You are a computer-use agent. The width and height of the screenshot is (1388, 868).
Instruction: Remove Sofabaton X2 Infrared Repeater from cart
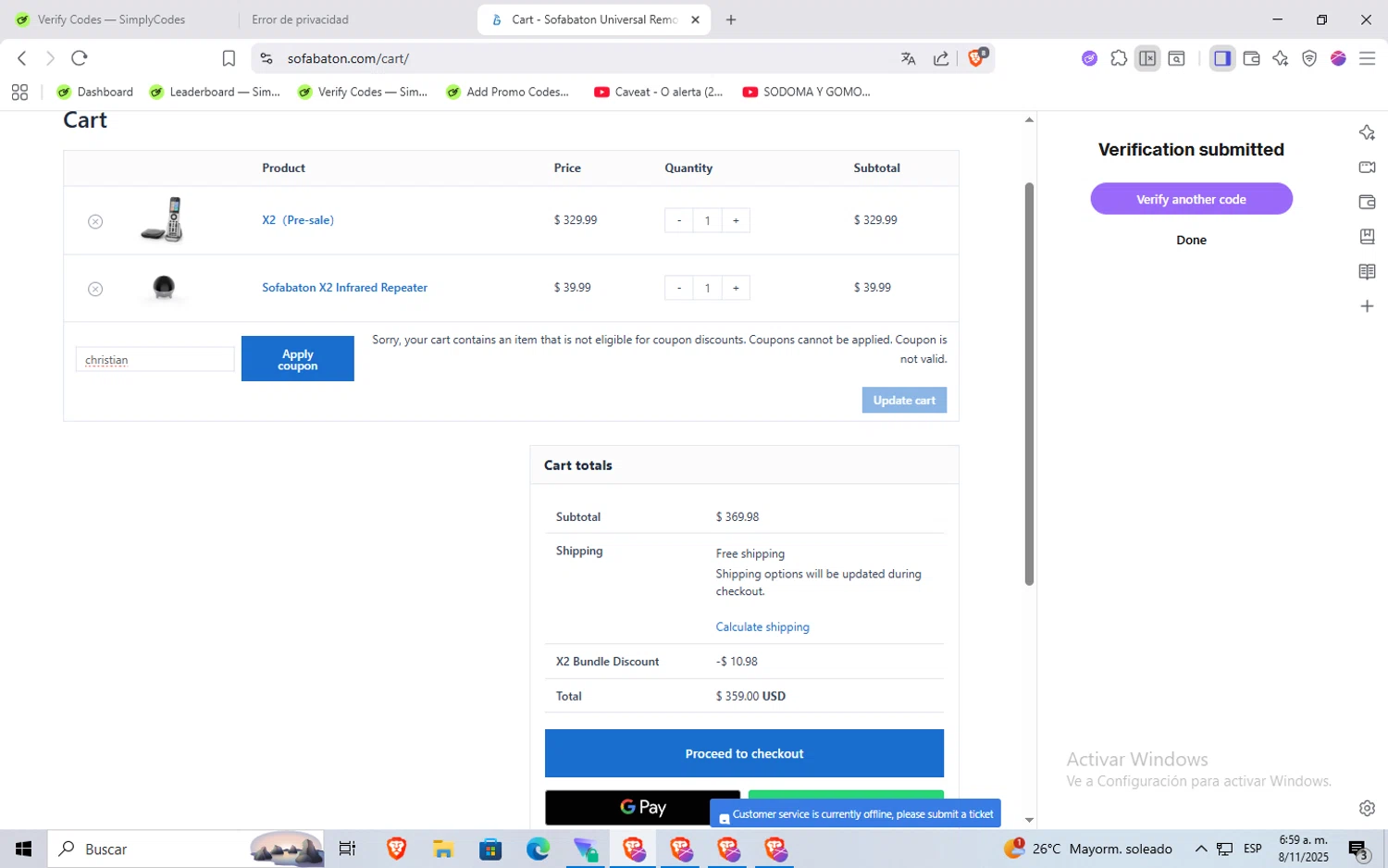[95, 289]
